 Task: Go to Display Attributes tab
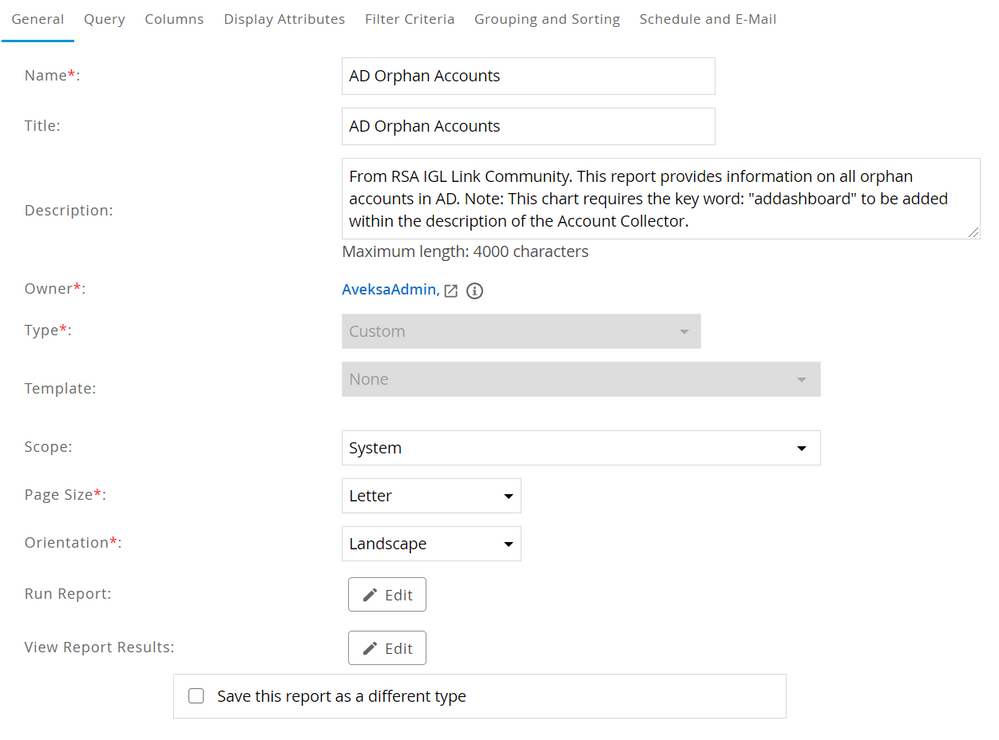tap(284, 19)
